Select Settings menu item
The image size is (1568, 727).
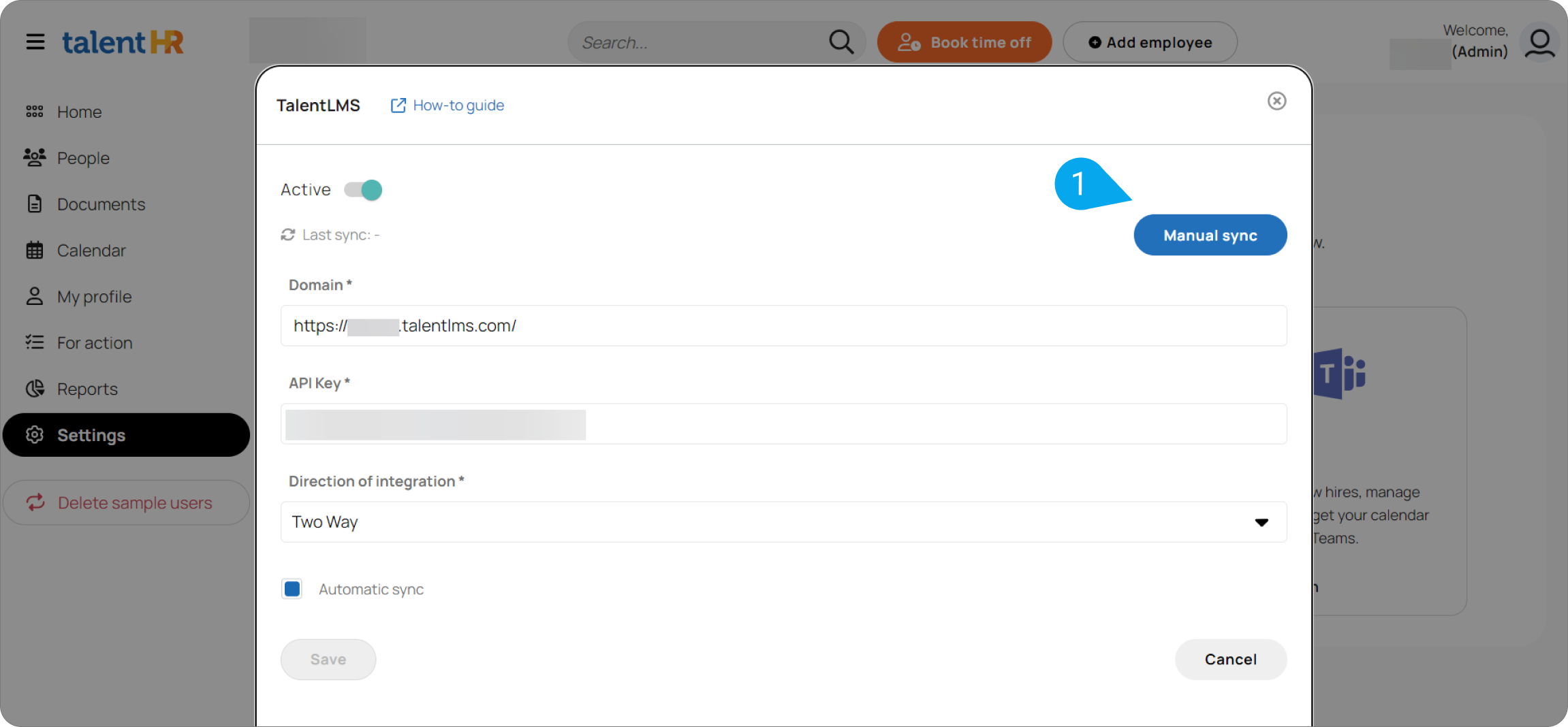126,435
